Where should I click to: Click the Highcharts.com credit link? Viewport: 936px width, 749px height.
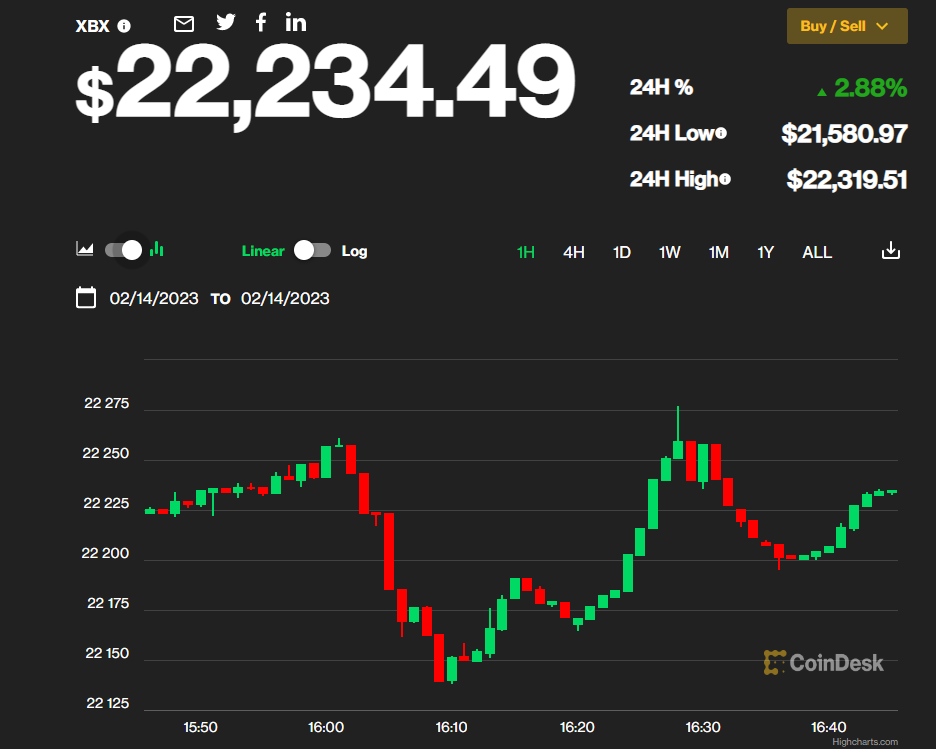tap(865, 742)
